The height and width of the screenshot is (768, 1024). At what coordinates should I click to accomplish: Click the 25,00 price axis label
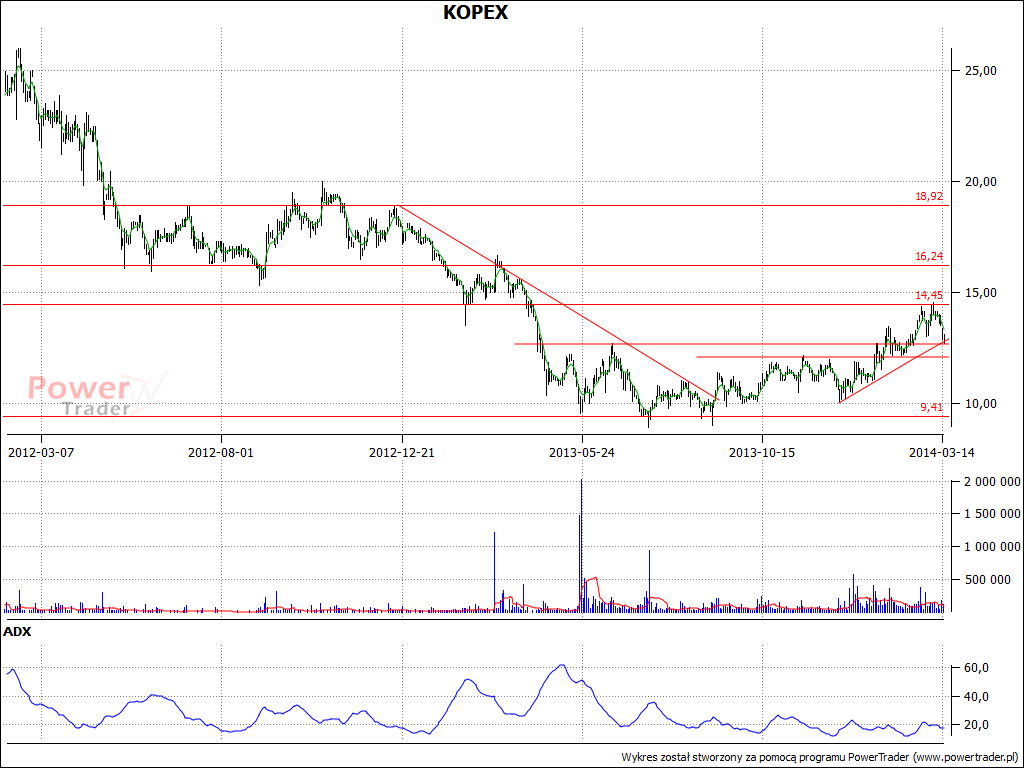(980, 71)
